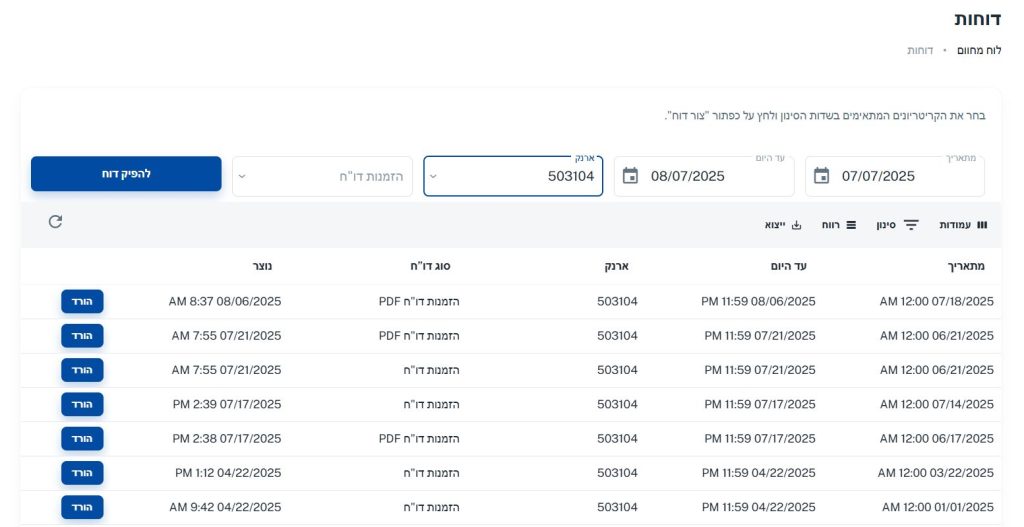Download the non-PDF report created 07/21/2025 7:55 AM
This screenshot has width=1024, height=527.
(82, 370)
